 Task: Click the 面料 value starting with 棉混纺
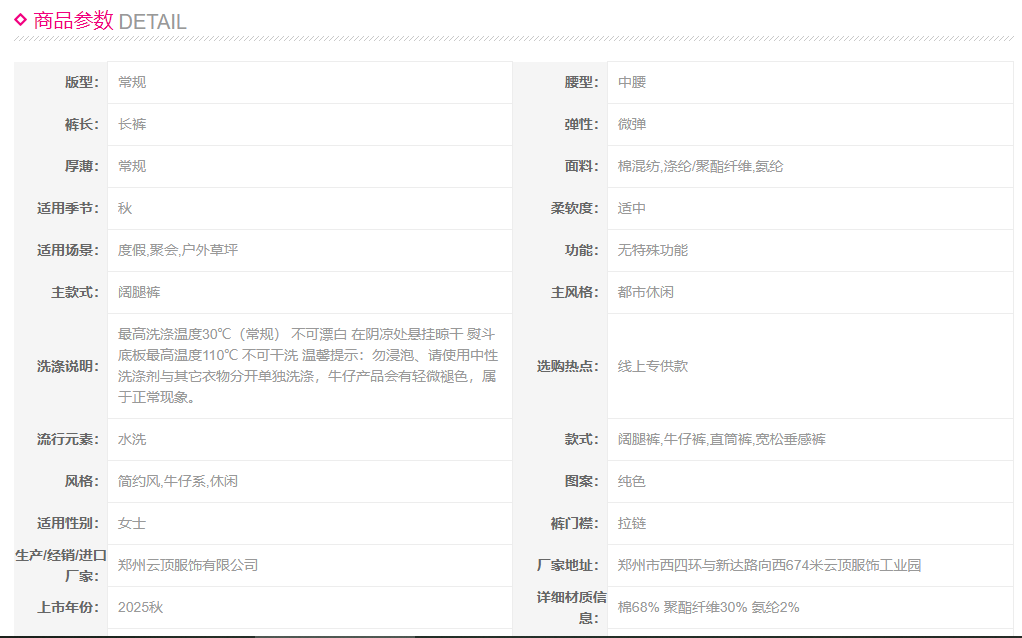tap(700, 166)
